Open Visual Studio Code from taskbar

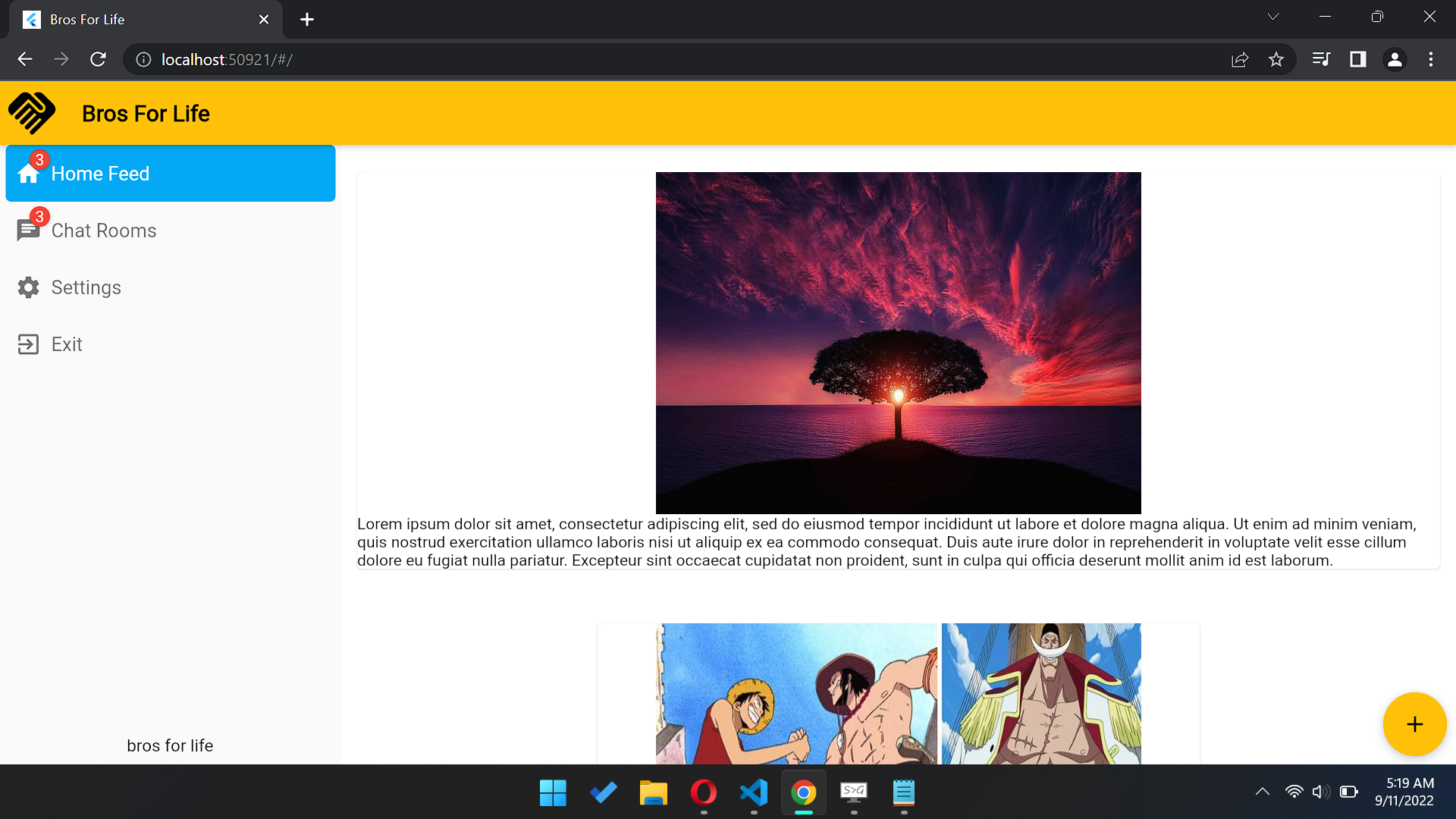(x=754, y=792)
